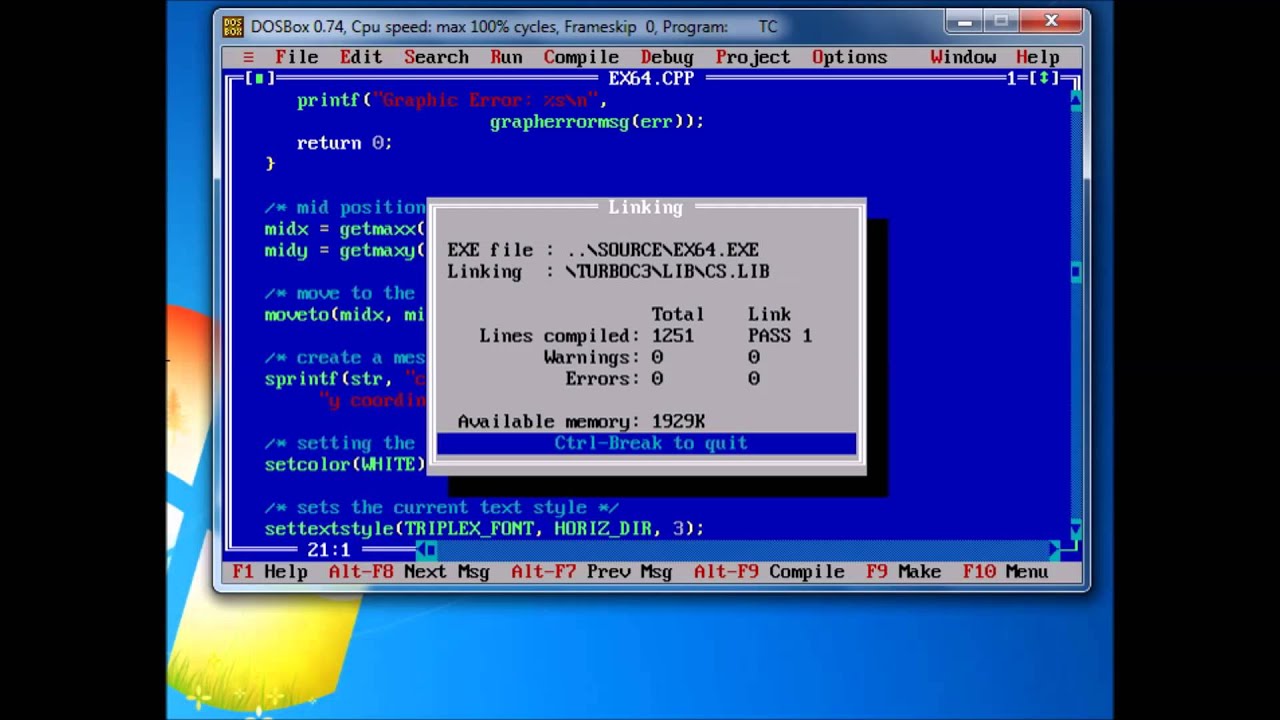Open the File menu
The image size is (1280, 720).
pyautogui.click(x=296, y=57)
